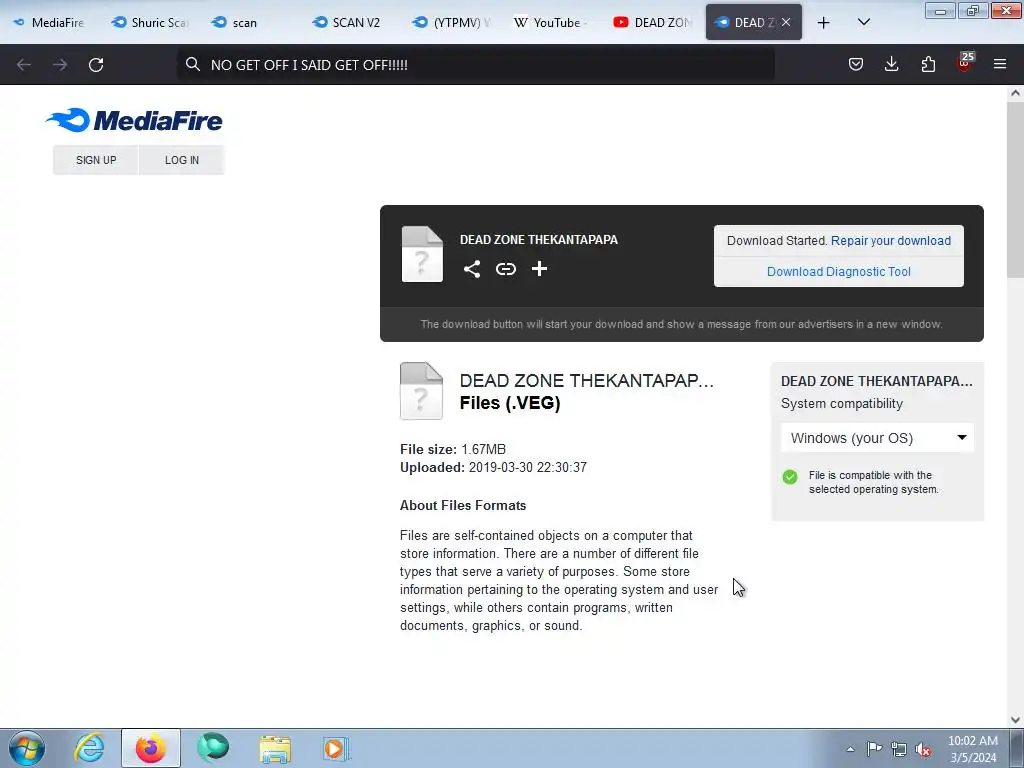1024x768 pixels.
Task: Click the LOG IN button
Action: pyautogui.click(x=182, y=160)
